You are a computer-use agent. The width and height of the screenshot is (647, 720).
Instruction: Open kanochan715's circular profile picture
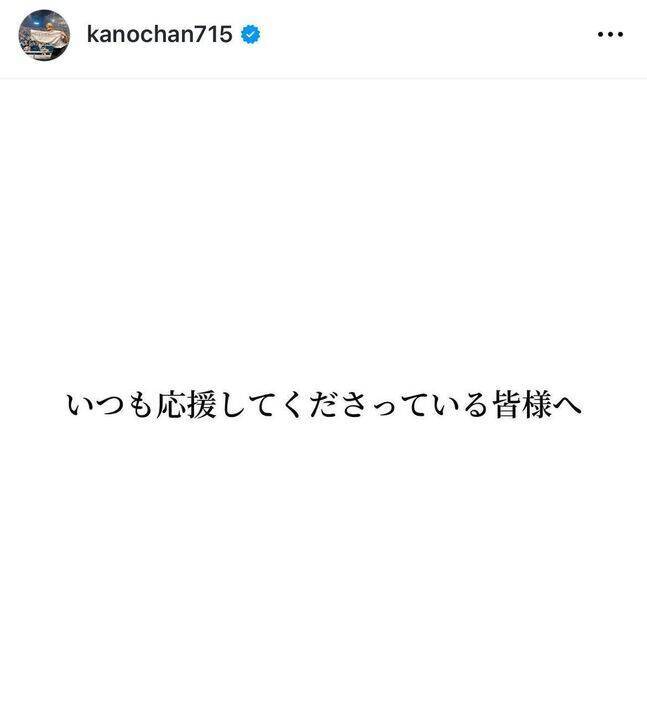(45, 35)
